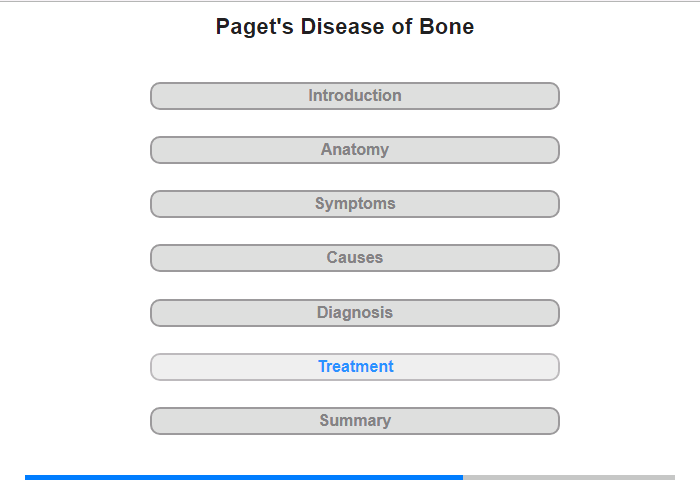700x480 pixels.
Task: Click the blue filled progress bar portion
Action: click(244, 478)
